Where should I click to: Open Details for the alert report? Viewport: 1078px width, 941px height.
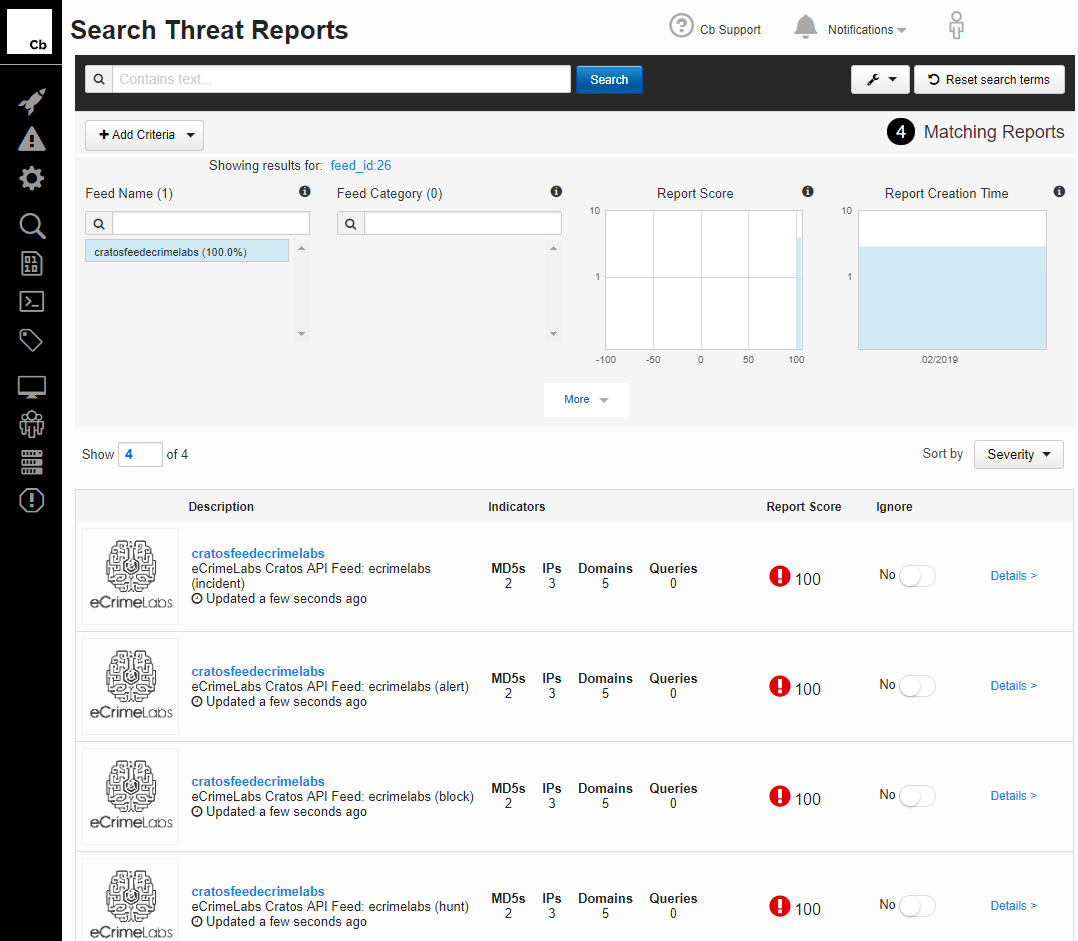1013,686
